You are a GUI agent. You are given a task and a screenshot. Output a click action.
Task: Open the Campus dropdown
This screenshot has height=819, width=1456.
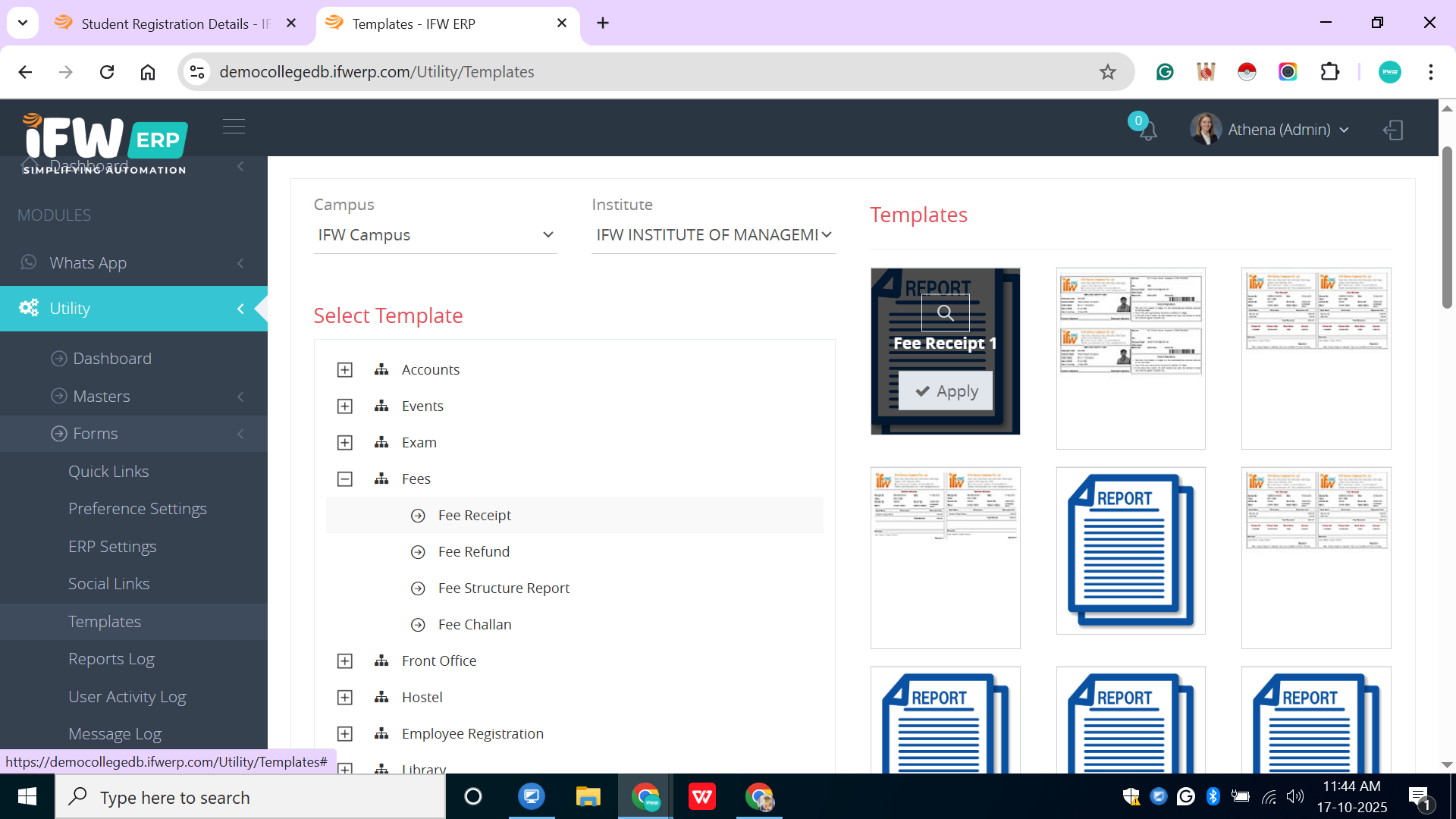435,235
